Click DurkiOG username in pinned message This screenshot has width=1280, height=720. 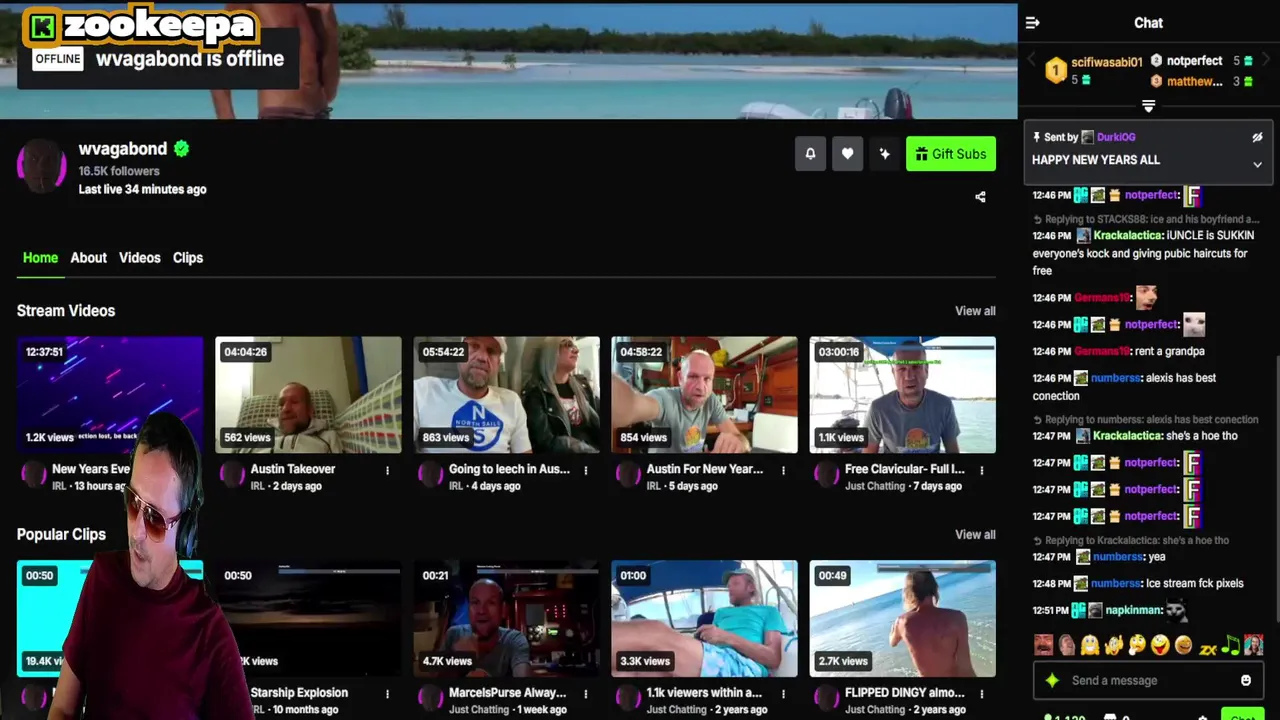tap(1116, 137)
